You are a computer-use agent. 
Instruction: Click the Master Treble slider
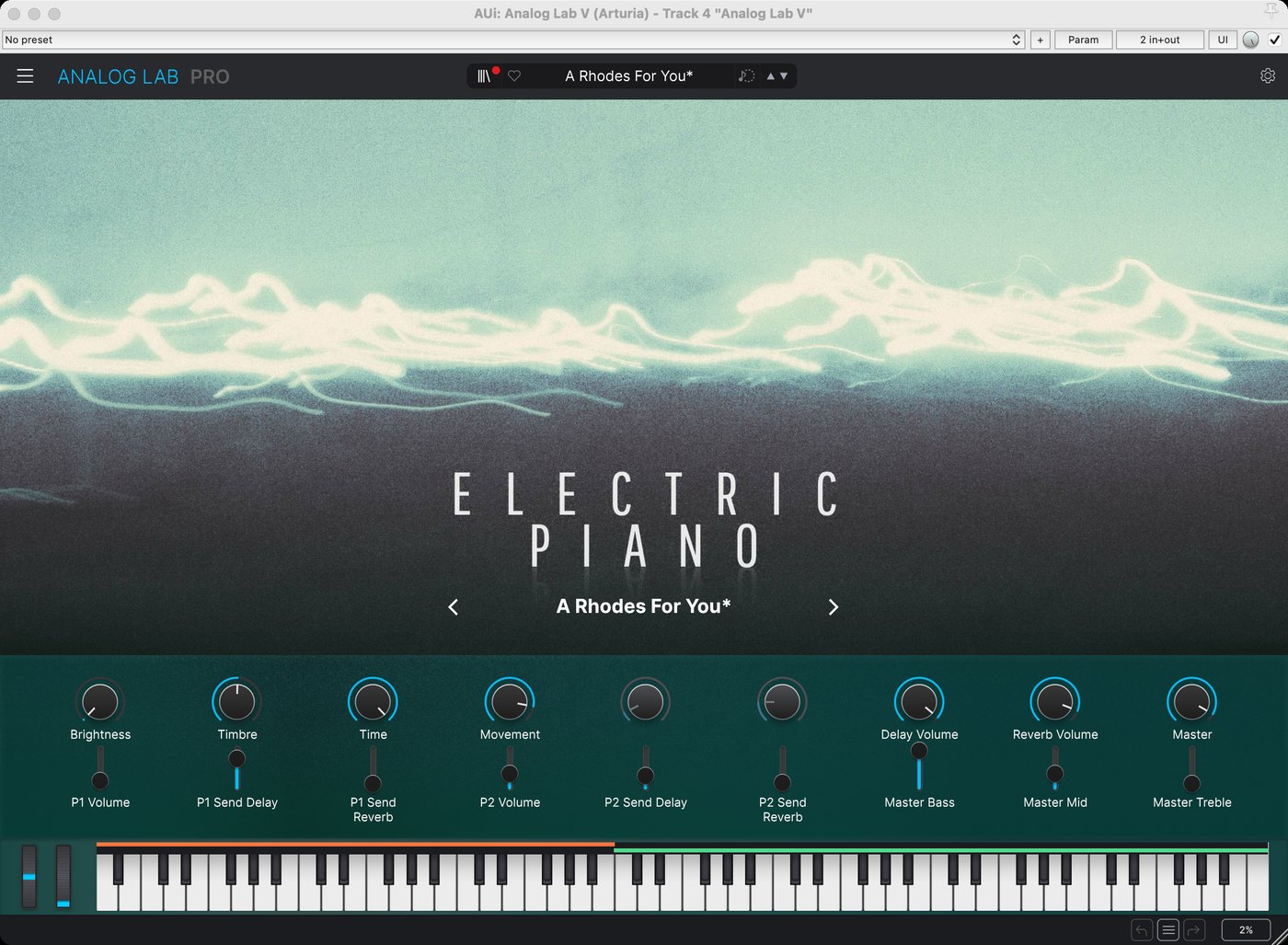click(x=1191, y=768)
